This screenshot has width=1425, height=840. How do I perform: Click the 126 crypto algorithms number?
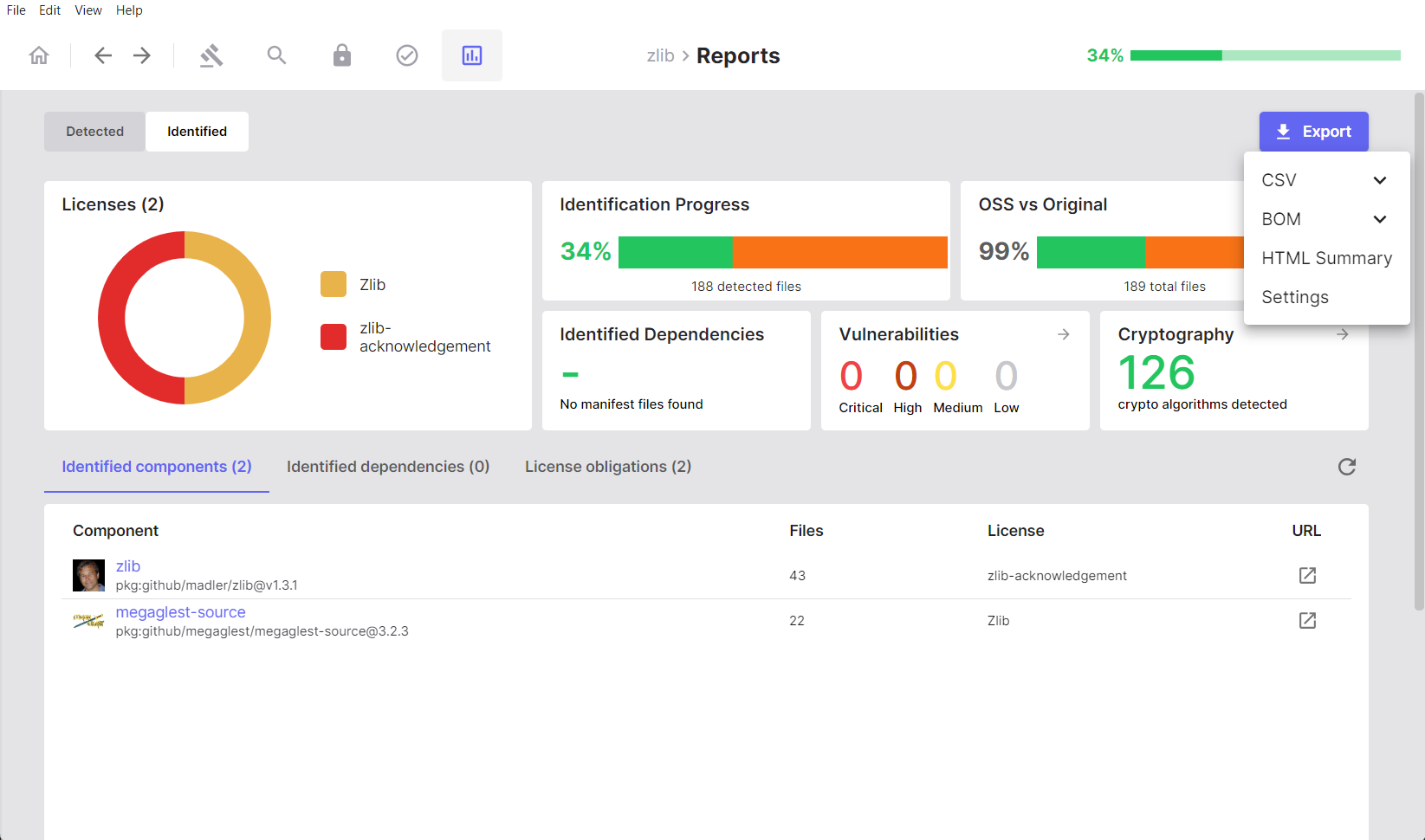1156,373
